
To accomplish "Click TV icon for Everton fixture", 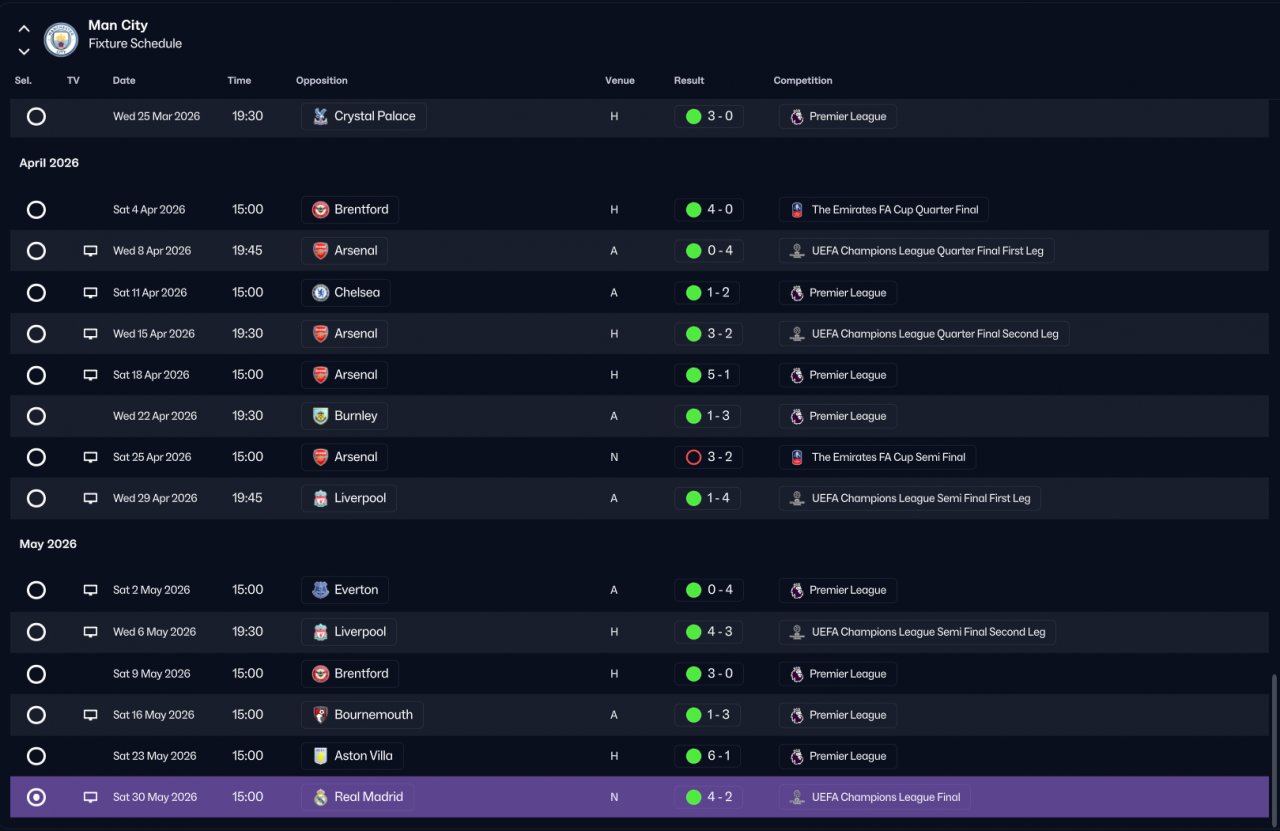I will [90, 590].
